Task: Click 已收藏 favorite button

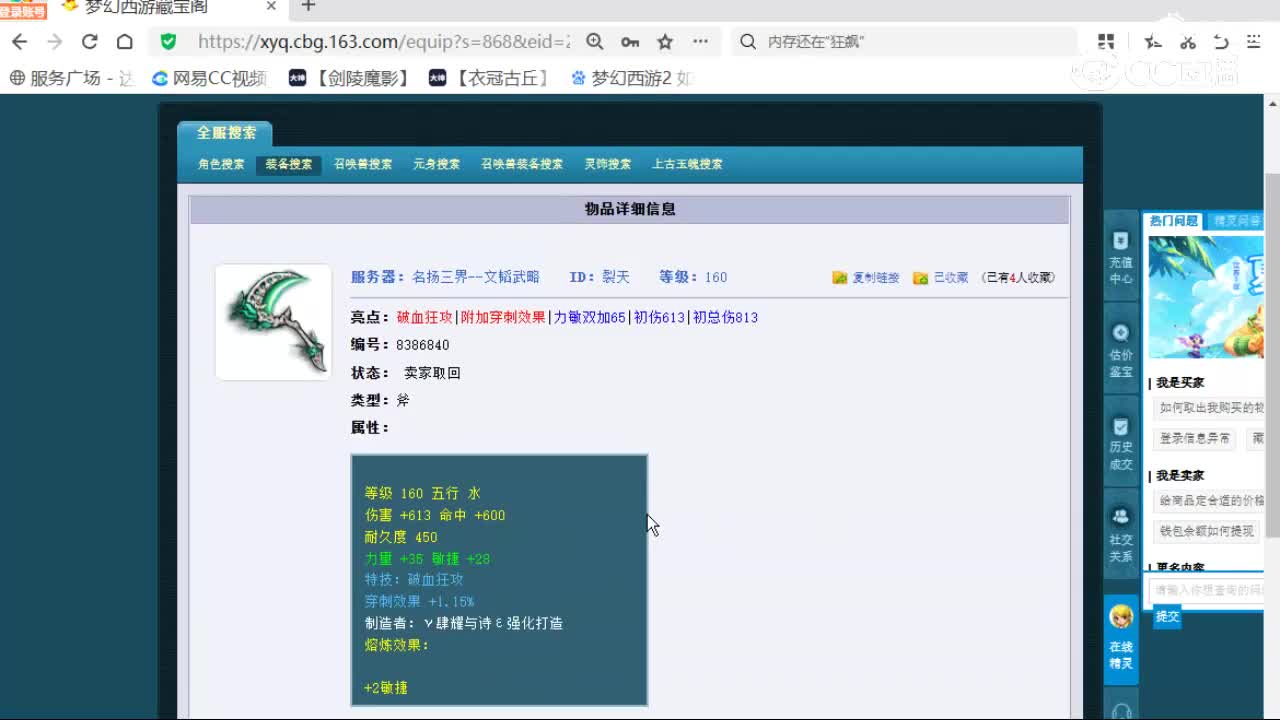Action: click(941, 277)
